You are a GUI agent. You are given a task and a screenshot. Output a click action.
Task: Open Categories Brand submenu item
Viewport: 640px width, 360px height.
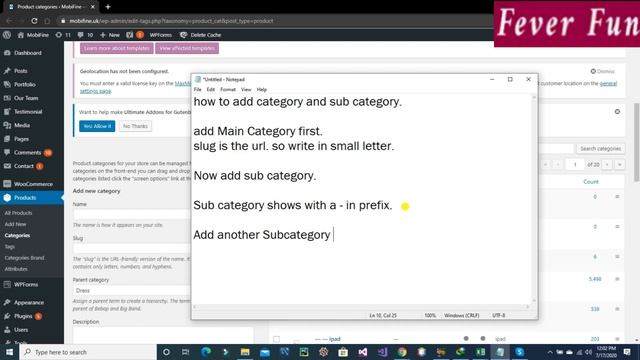(24, 258)
